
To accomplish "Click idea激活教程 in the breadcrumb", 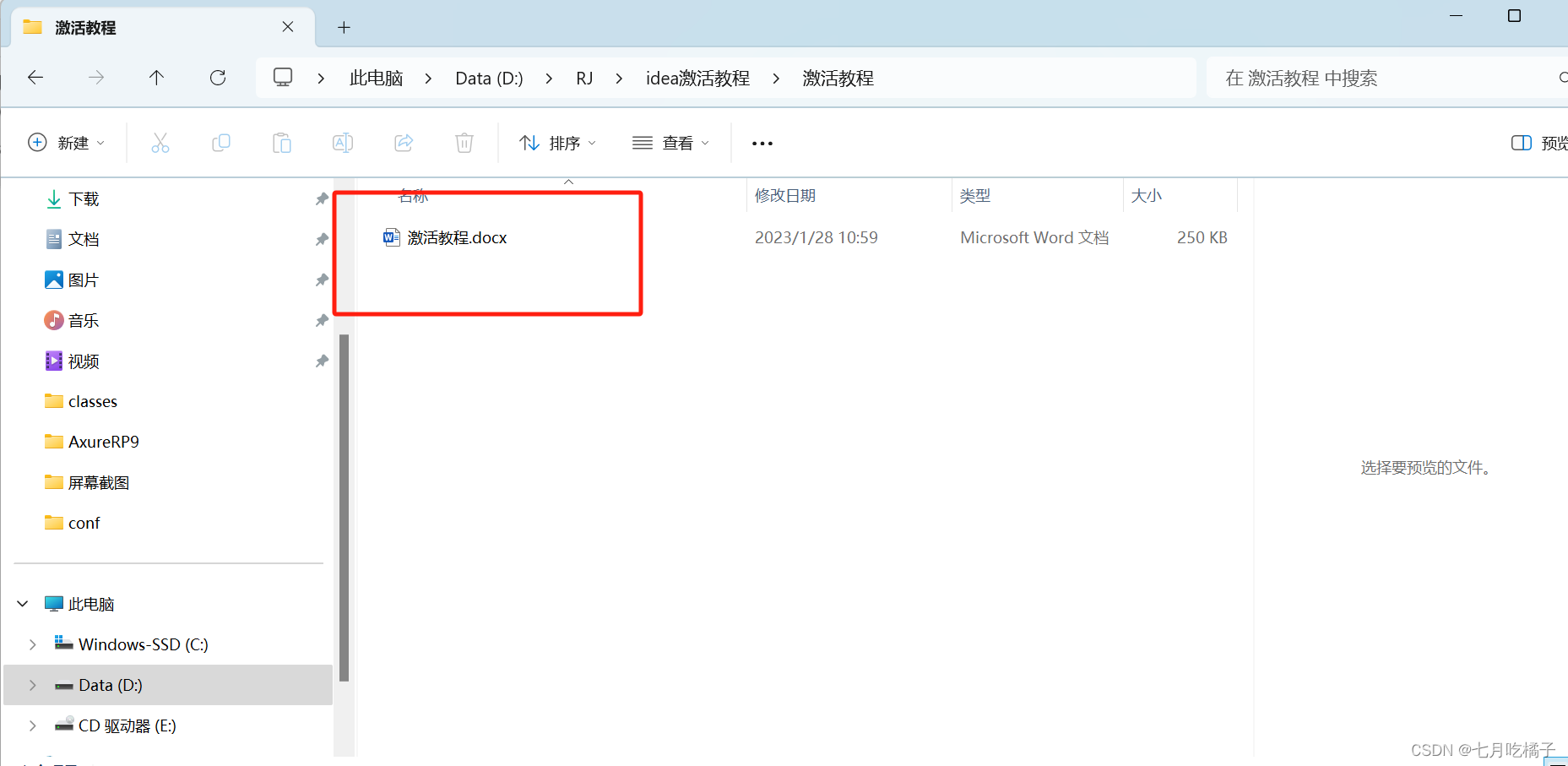I will (697, 79).
